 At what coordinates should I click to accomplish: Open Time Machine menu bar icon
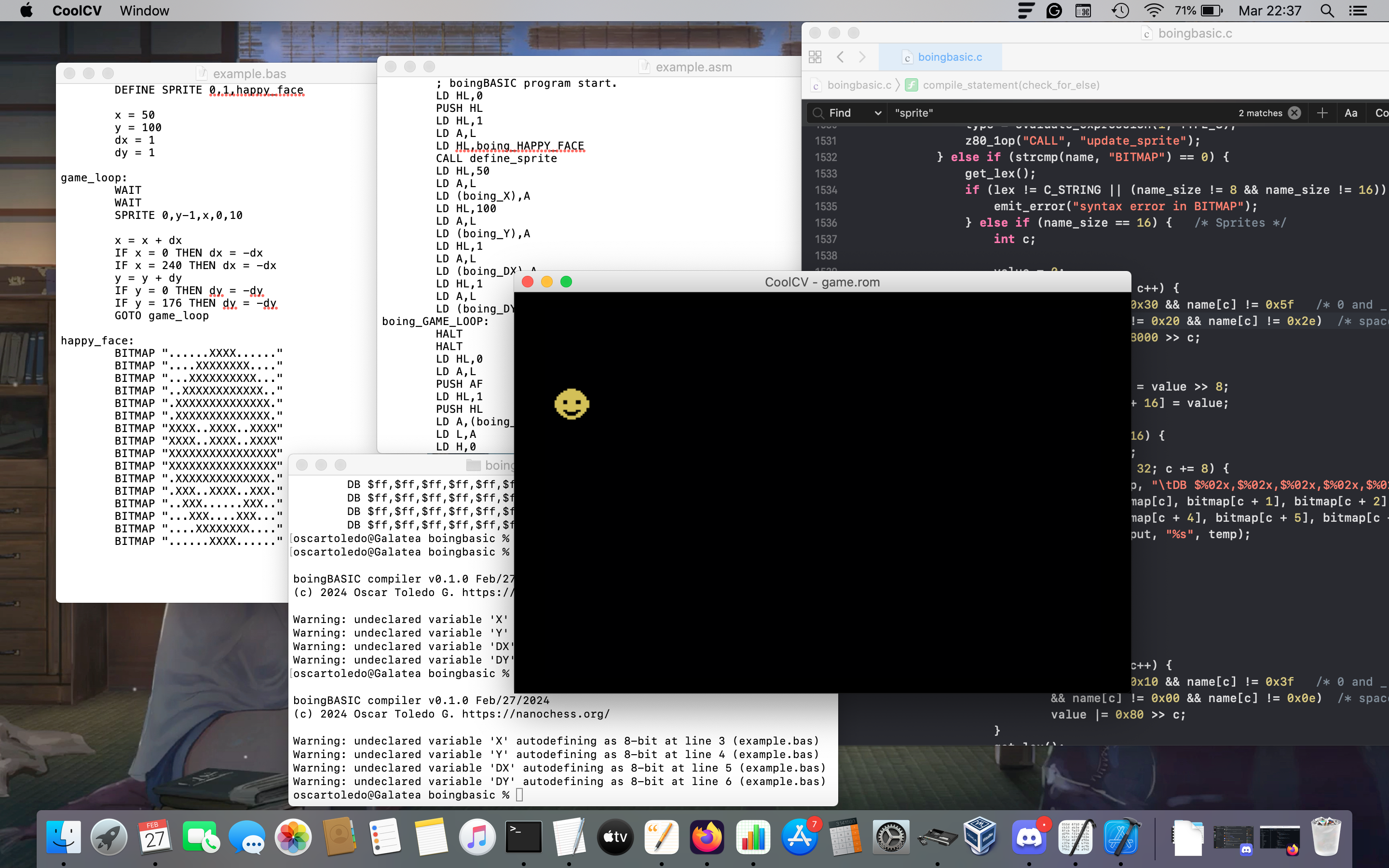1120,10
